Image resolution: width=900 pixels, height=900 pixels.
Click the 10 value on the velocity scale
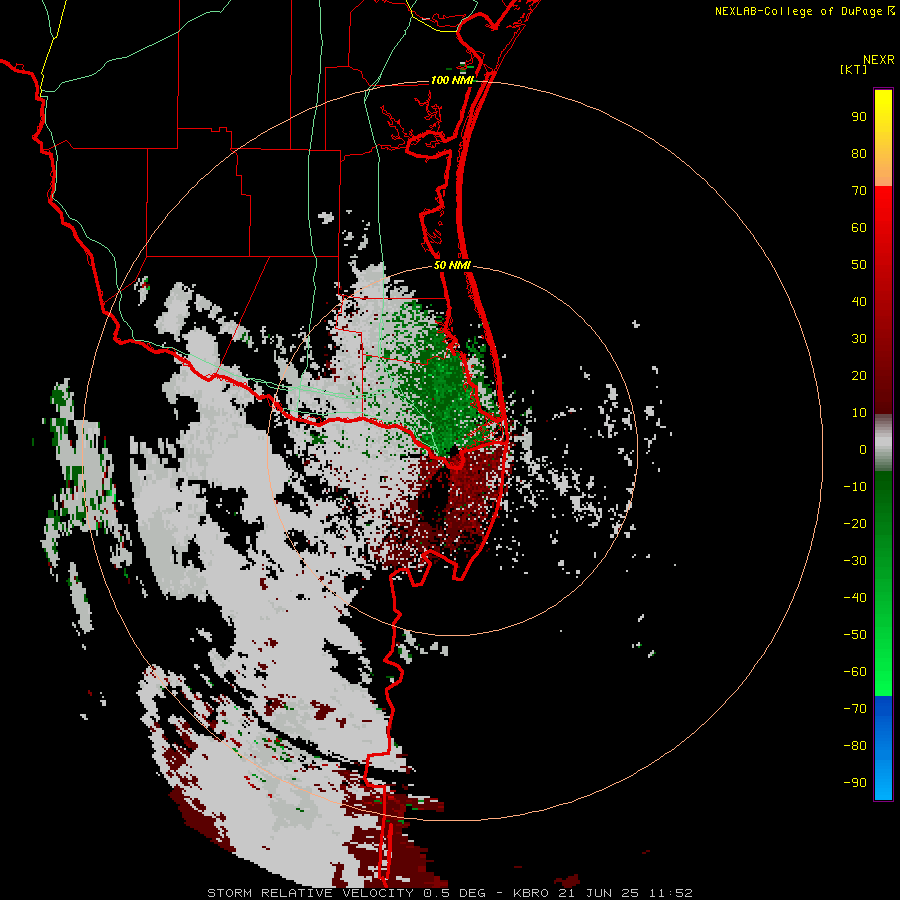pos(859,413)
